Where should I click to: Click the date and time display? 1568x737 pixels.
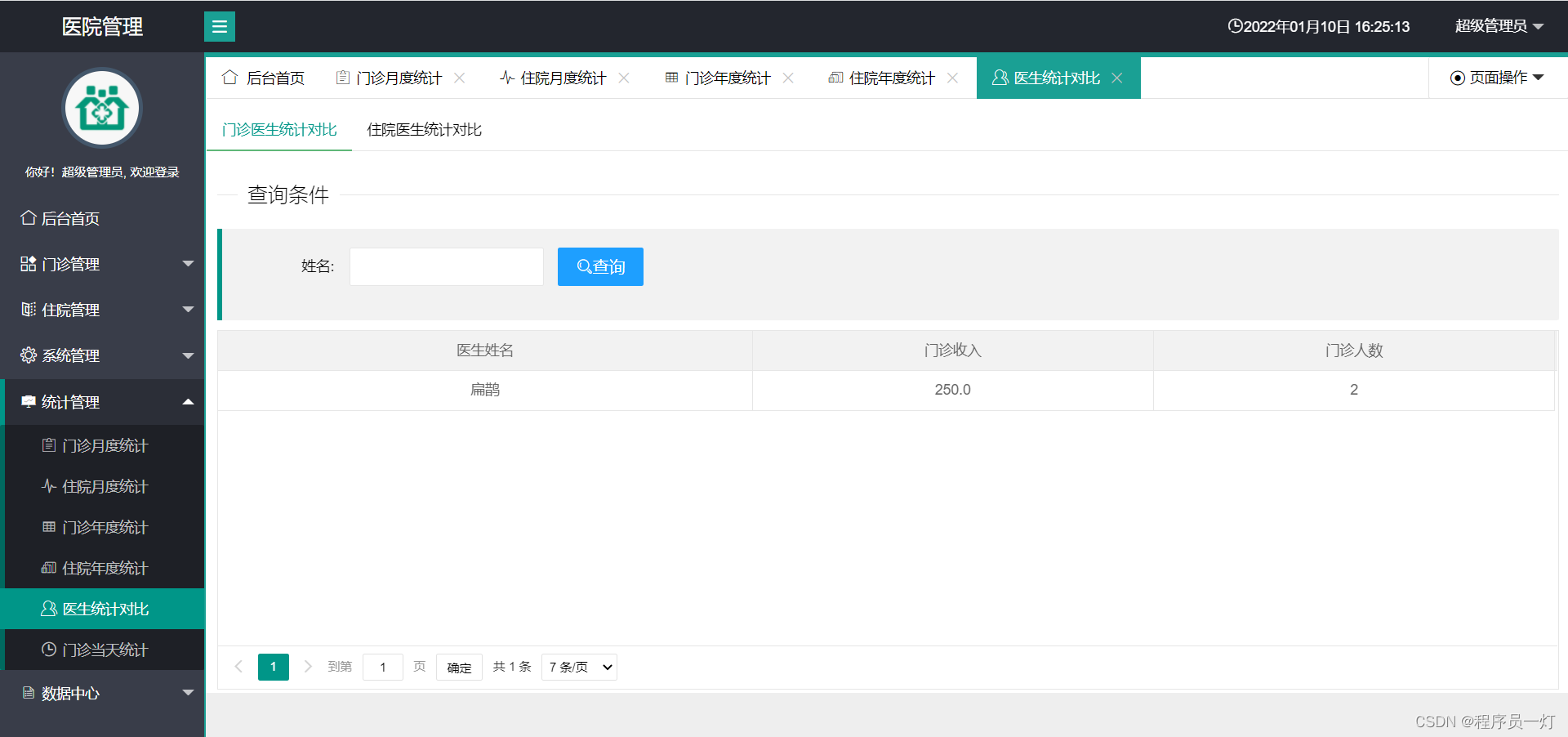(1319, 26)
